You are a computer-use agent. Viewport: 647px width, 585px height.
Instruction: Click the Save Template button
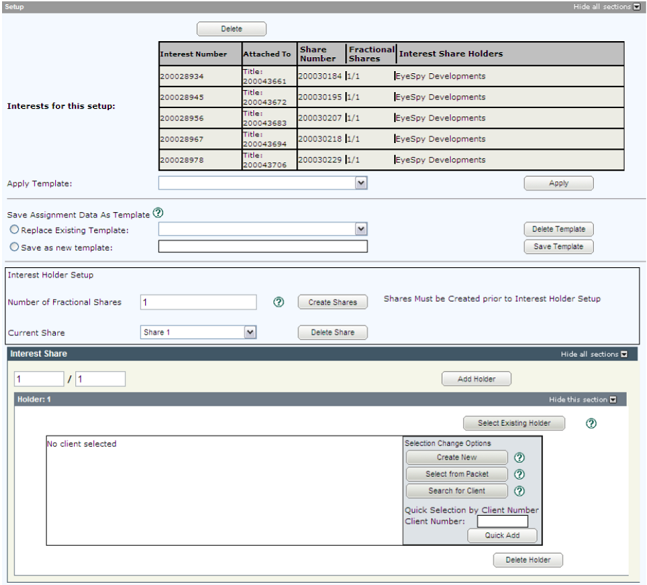(x=559, y=247)
